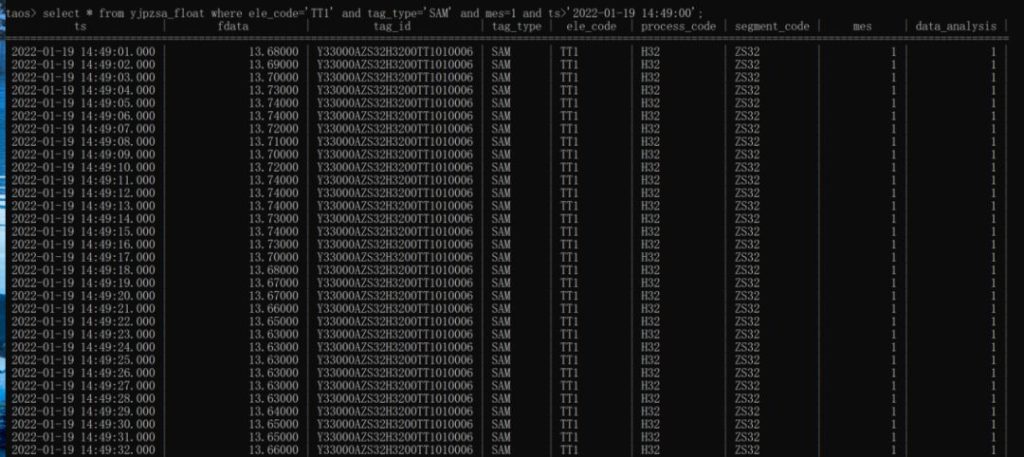
Task: Click the taos> prompt
Action: pos(21,13)
